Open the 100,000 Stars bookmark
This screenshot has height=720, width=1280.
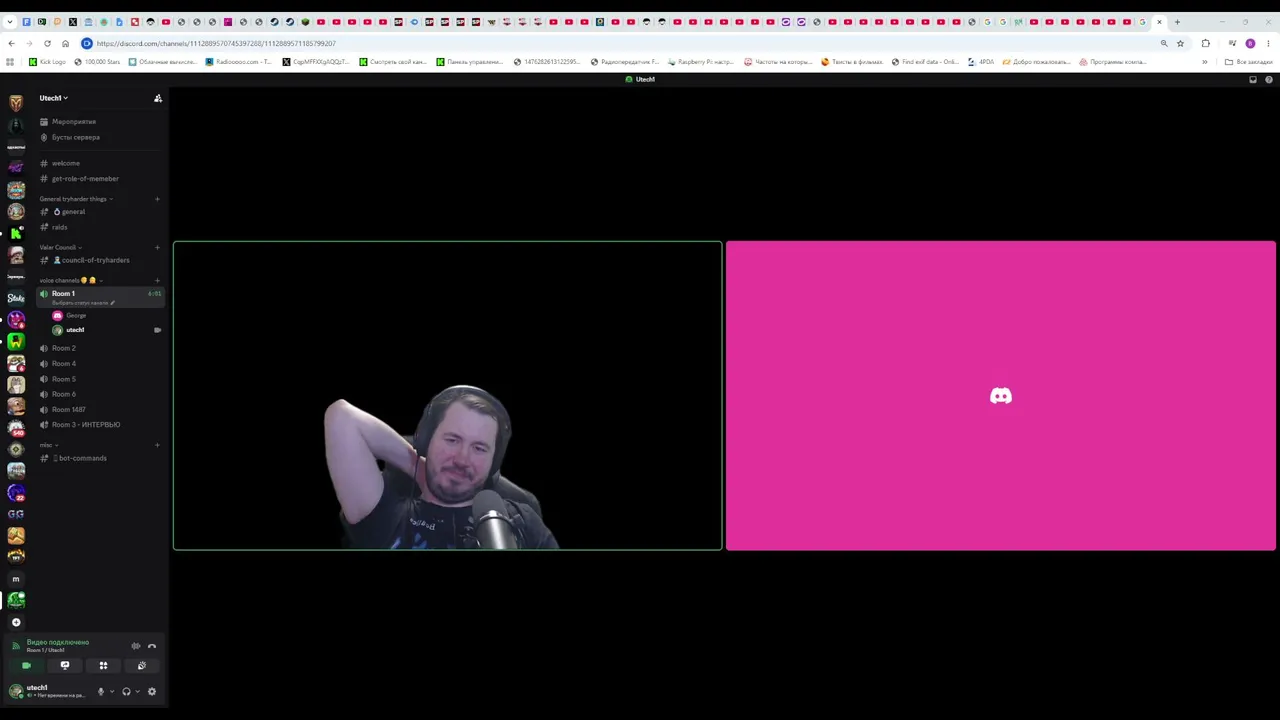[97, 62]
